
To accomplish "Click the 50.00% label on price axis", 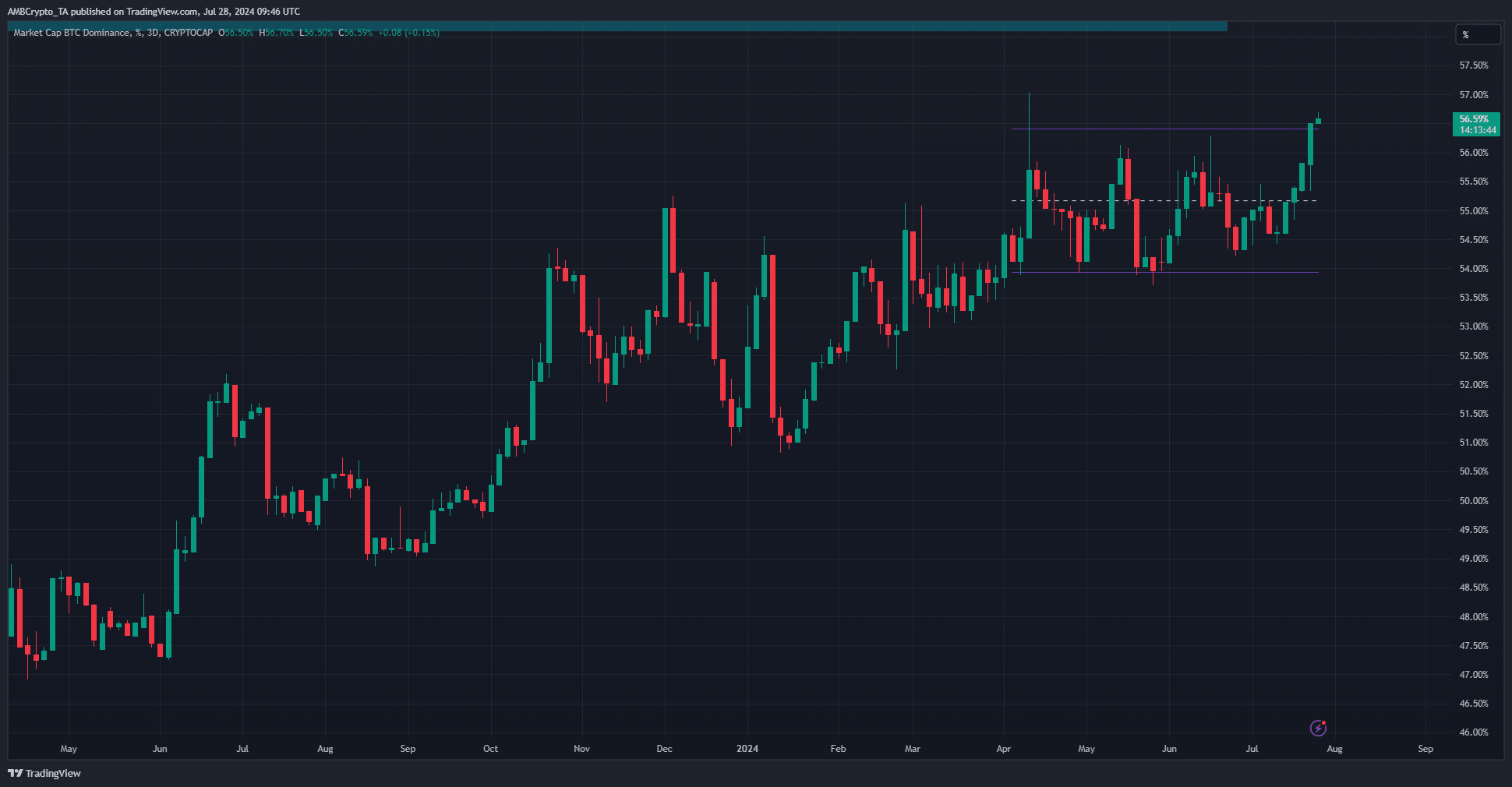I will coord(1473,501).
